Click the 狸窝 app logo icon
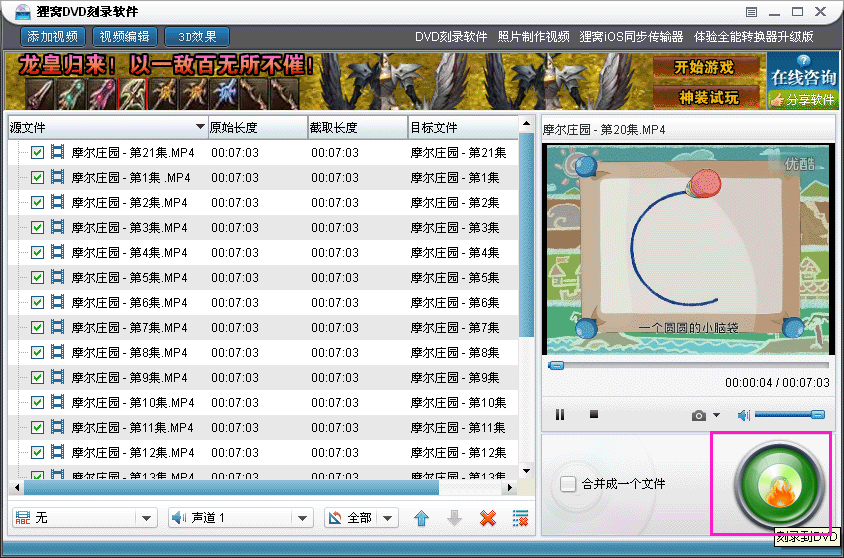This screenshot has height=558, width=844. (23, 11)
